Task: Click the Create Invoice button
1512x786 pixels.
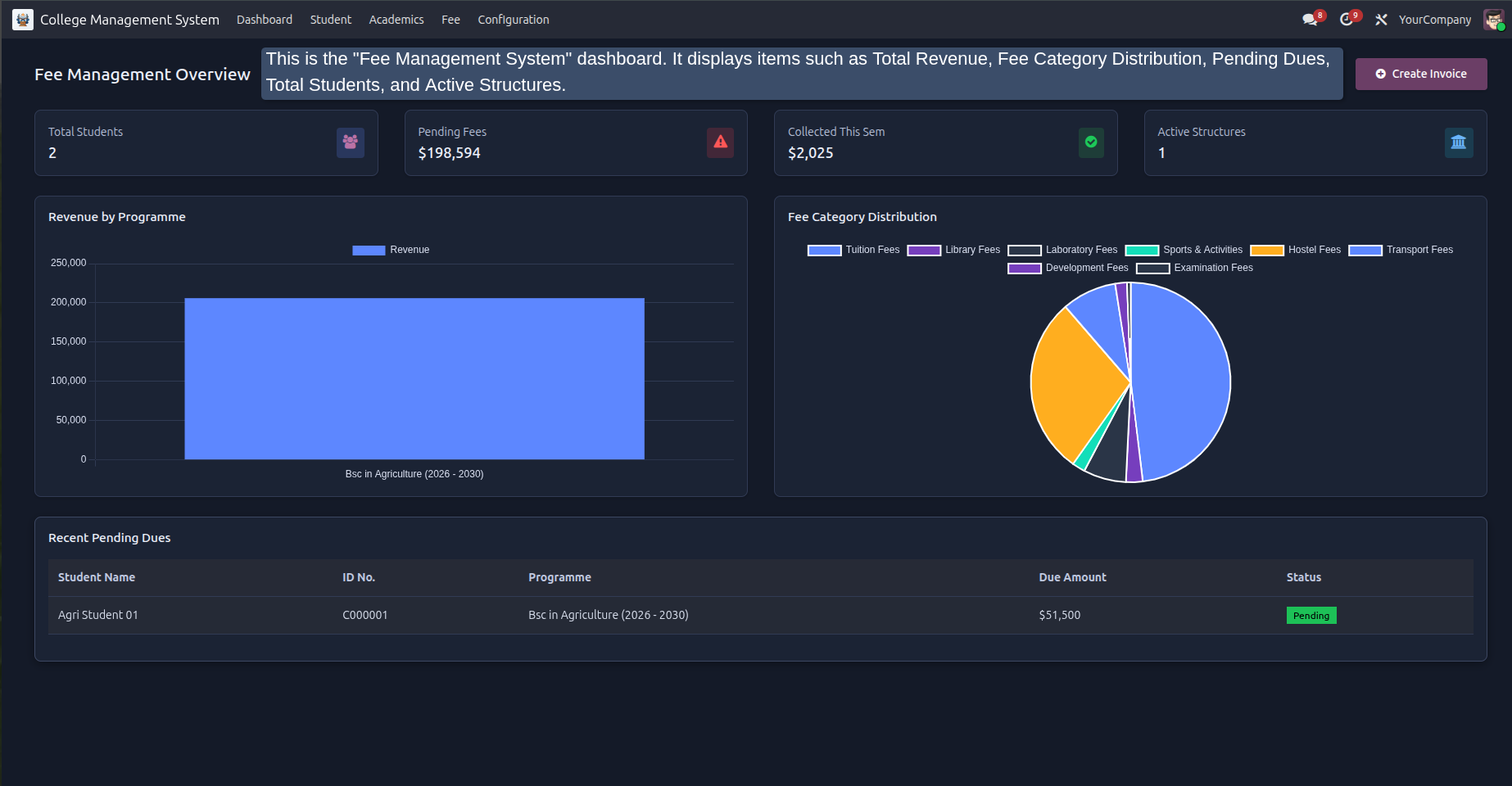Action: 1421,74
